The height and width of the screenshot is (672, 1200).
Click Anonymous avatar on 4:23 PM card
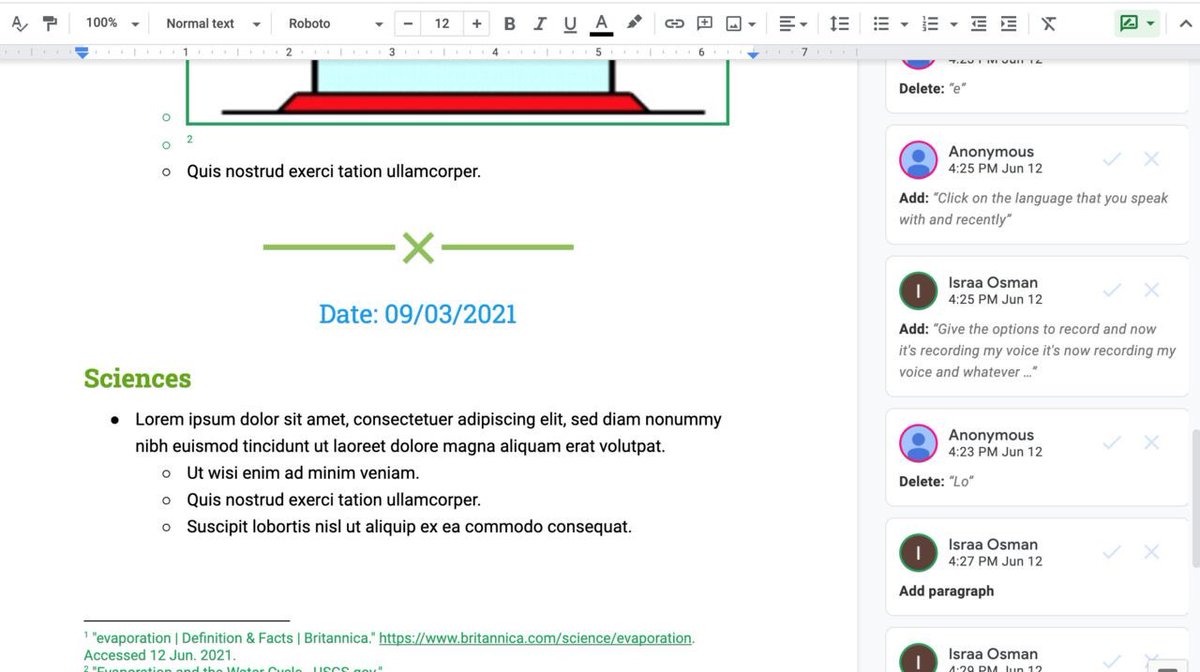click(918, 443)
